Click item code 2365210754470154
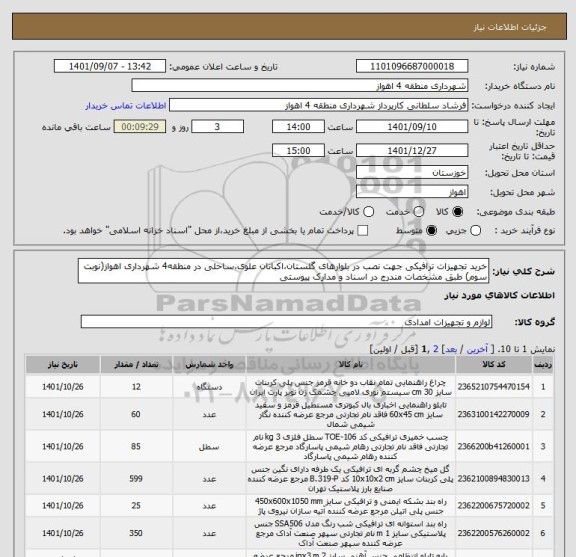The height and width of the screenshot is (557, 576). point(494,387)
